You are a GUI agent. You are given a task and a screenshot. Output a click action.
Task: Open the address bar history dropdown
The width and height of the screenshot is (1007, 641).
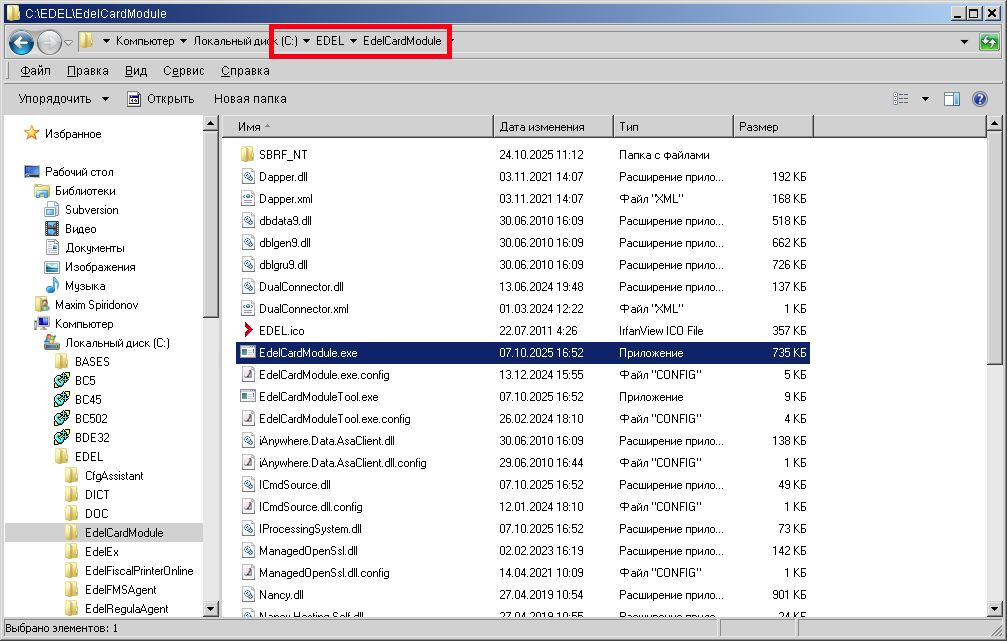[964, 42]
